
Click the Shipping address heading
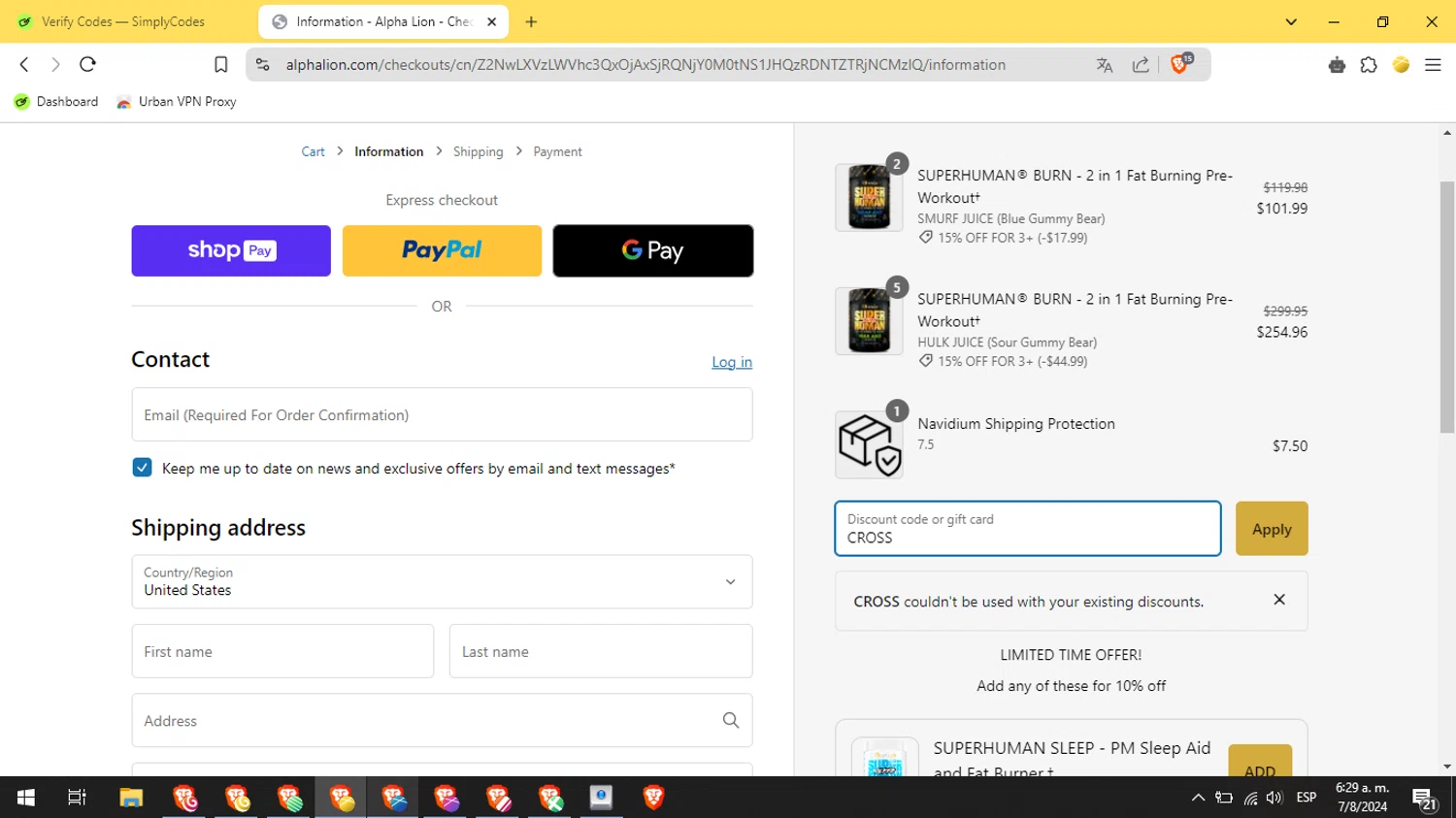(218, 528)
